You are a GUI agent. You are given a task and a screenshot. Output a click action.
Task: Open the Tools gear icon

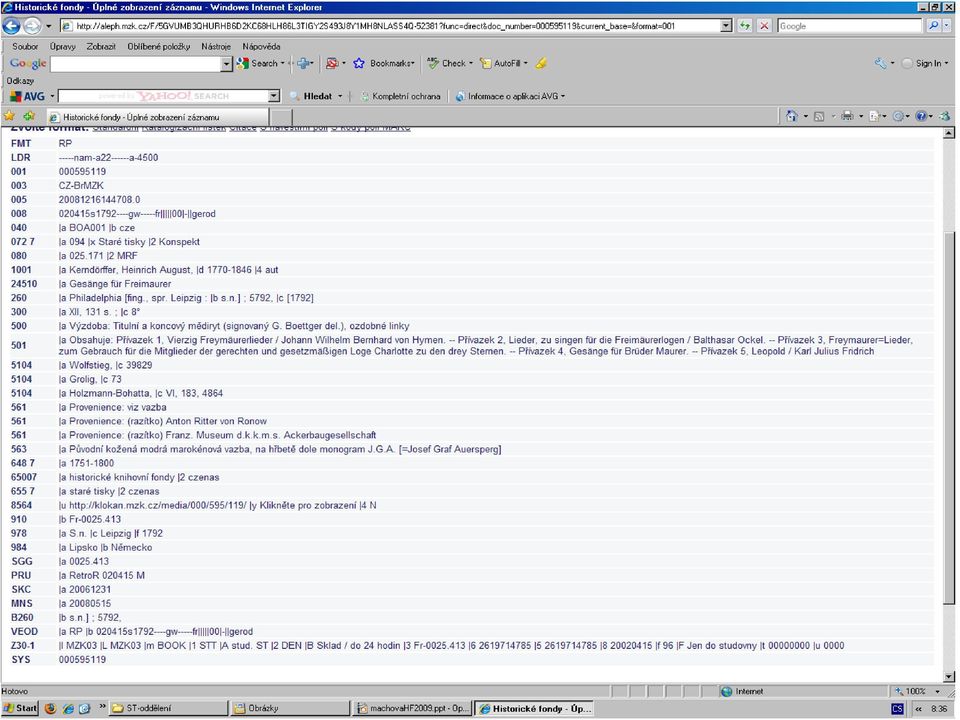tap(898, 116)
